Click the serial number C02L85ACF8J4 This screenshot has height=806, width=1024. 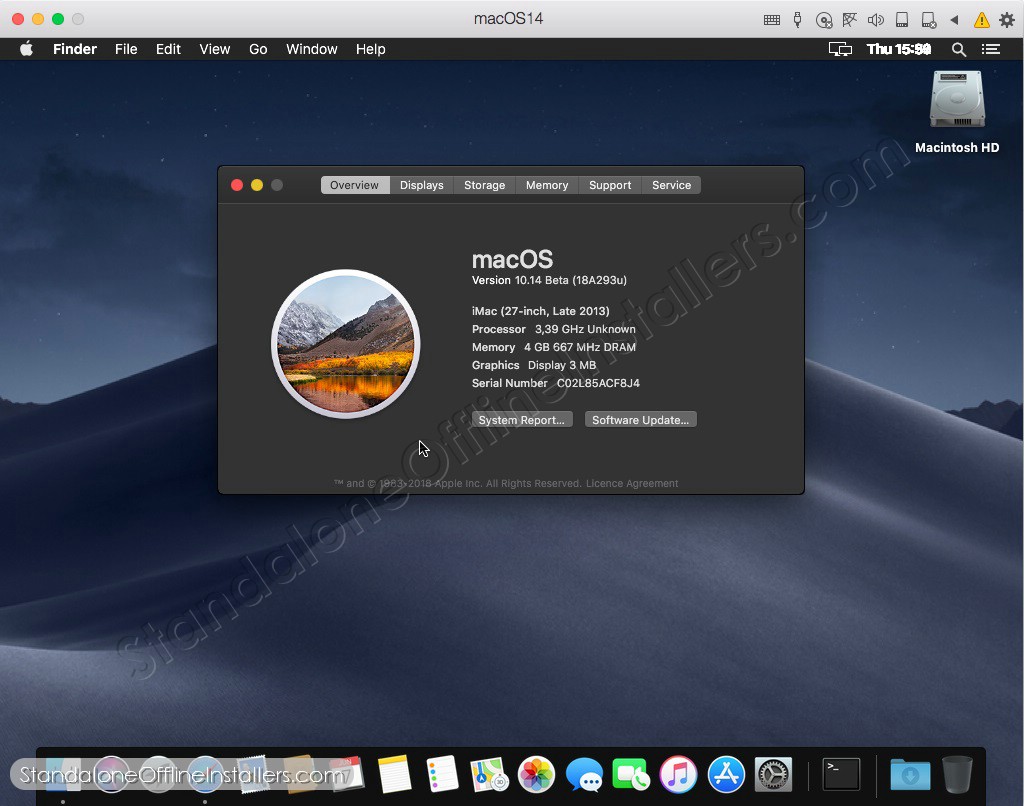(598, 383)
